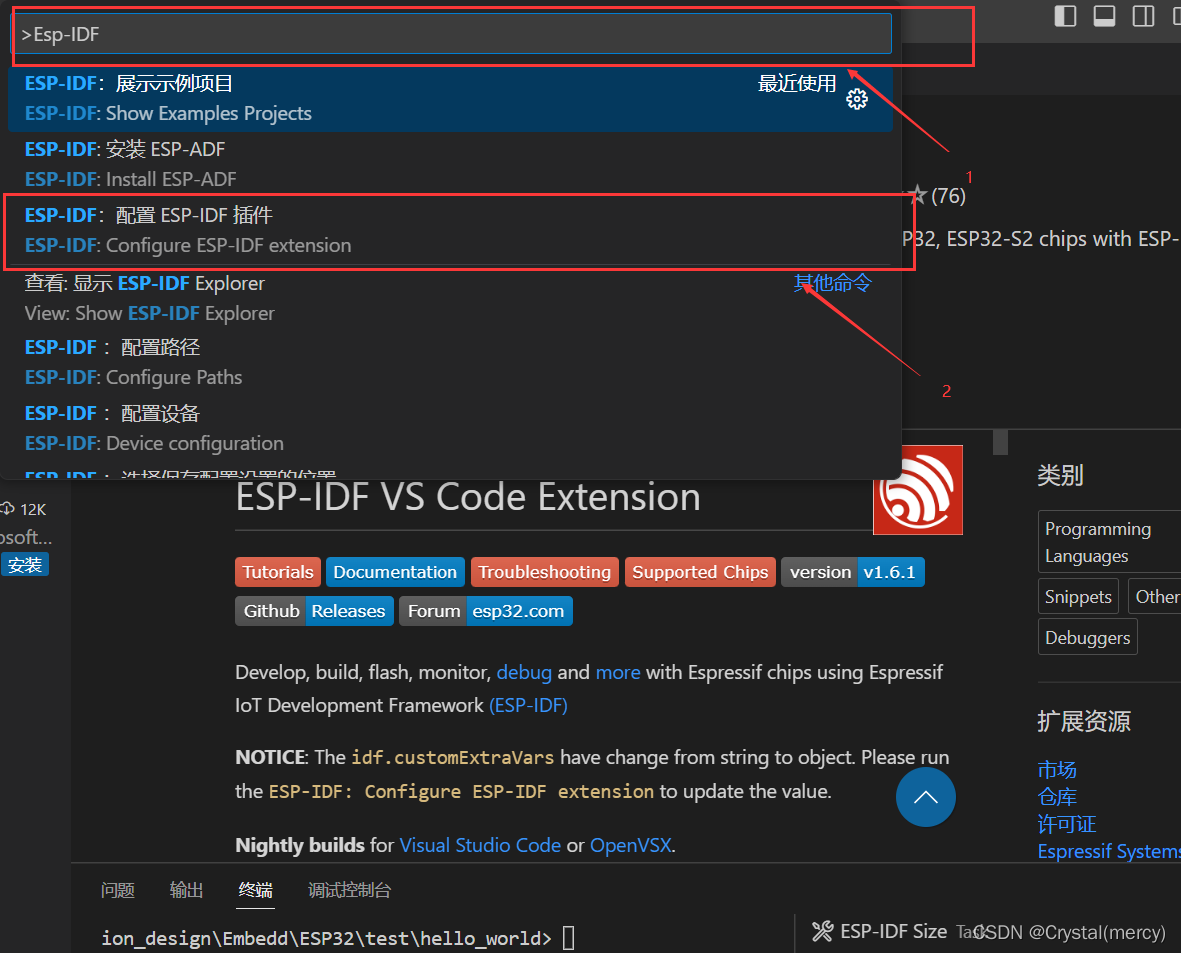Click the extension page scrollbar thumb
This screenshot has width=1181, height=953.
[x=1000, y=441]
